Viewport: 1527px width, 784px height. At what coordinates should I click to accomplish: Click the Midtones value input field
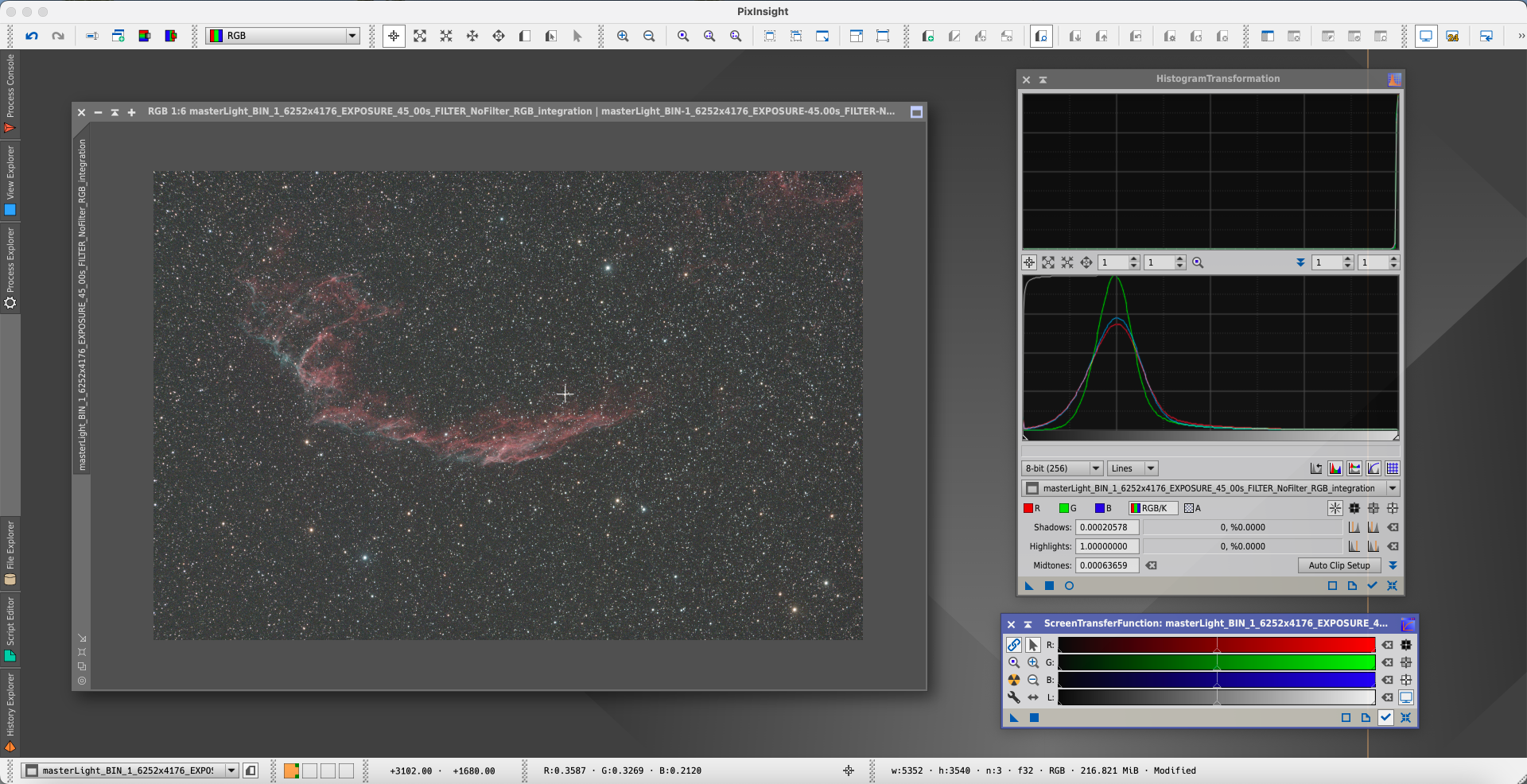[1107, 565]
